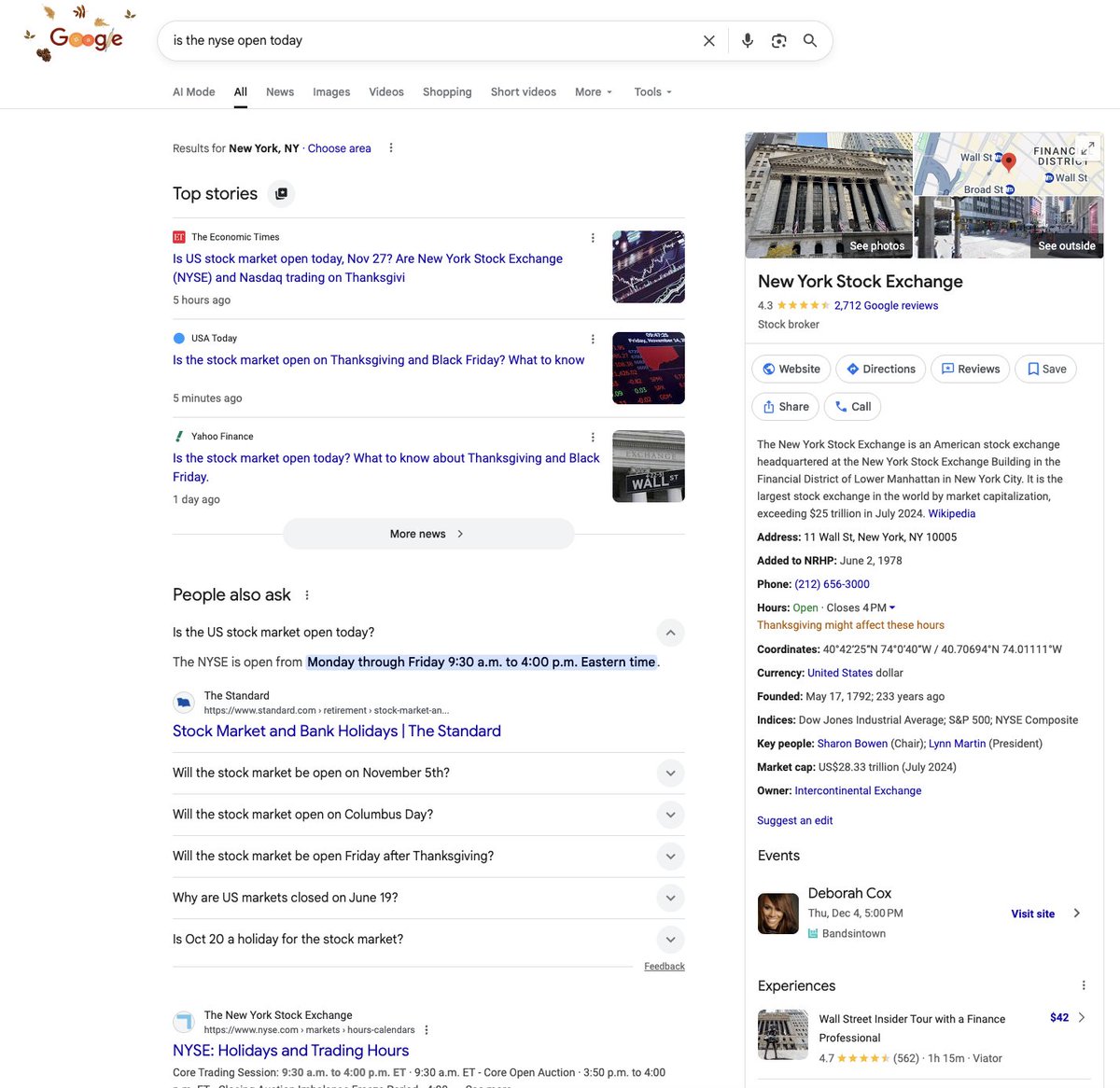Image resolution: width=1120 pixels, height=1088 pixels.
Task: Click the Feedback link
Action: [665, 967]
